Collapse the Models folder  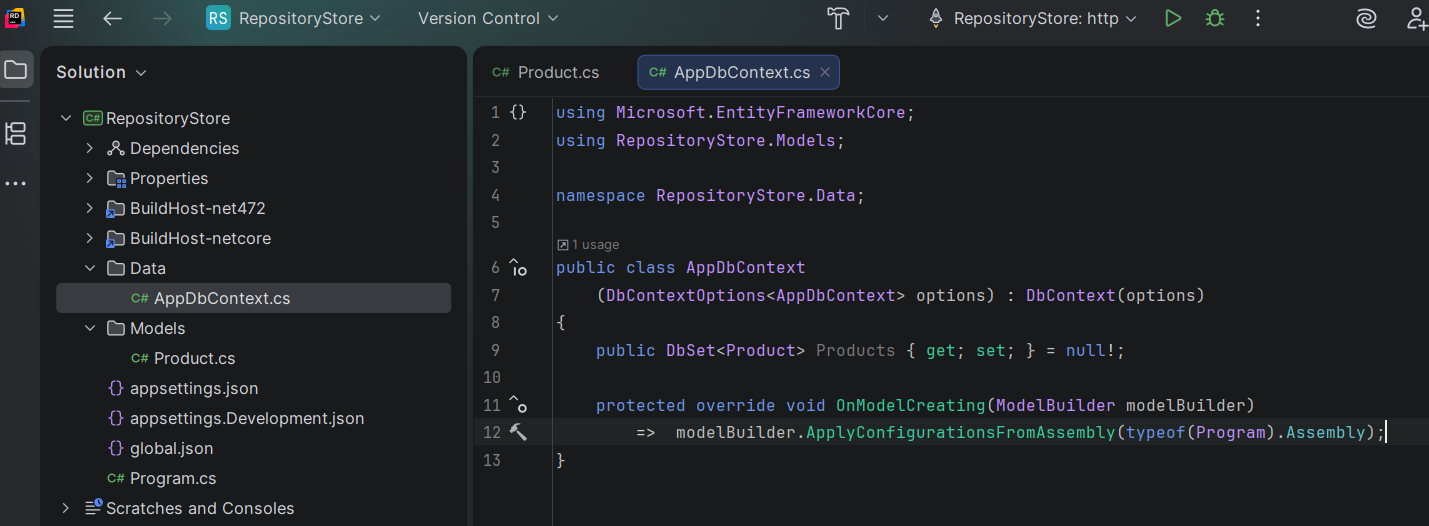point(89,328)
